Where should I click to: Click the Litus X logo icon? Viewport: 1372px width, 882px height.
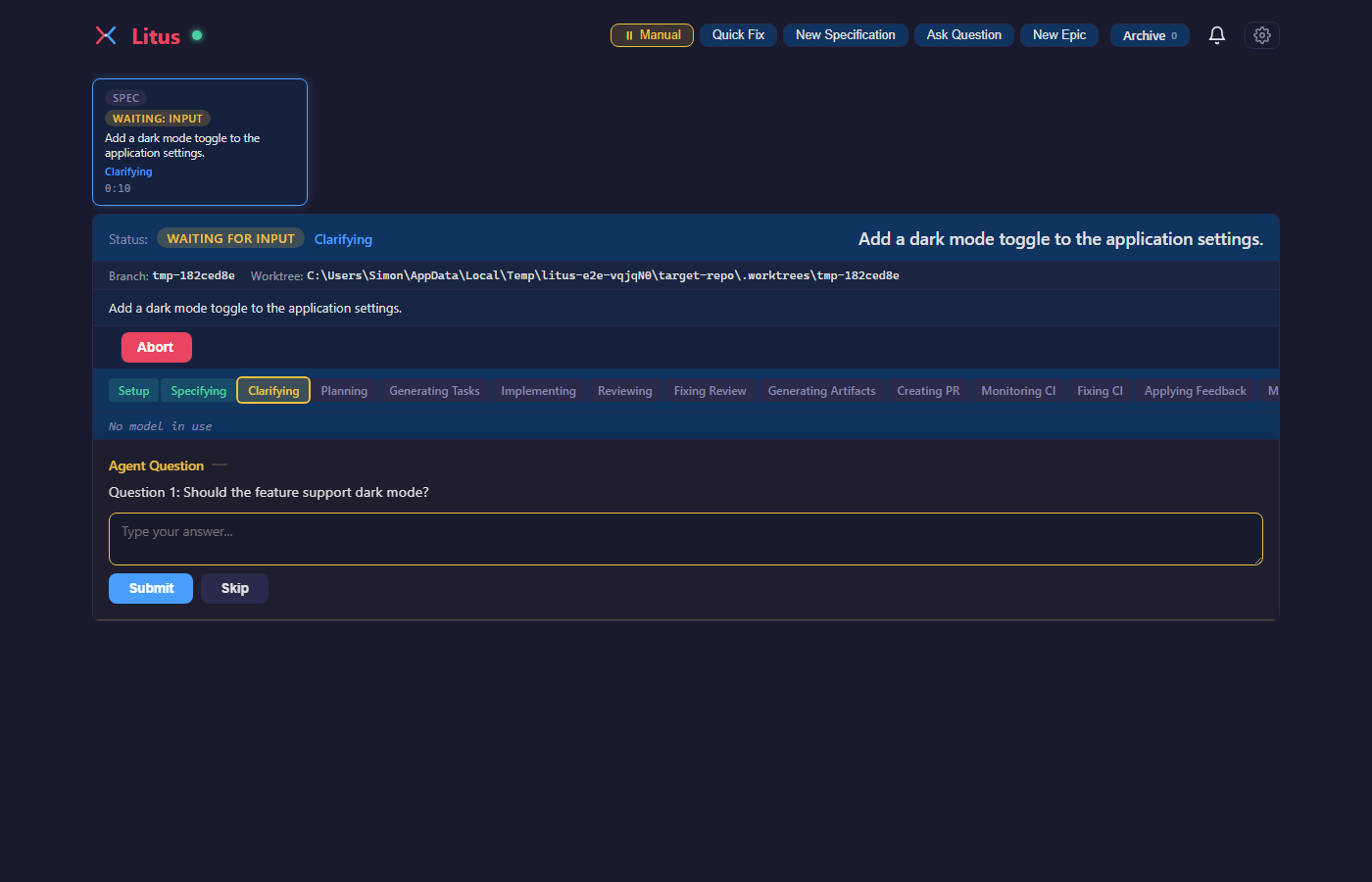(x=106, y=35)
